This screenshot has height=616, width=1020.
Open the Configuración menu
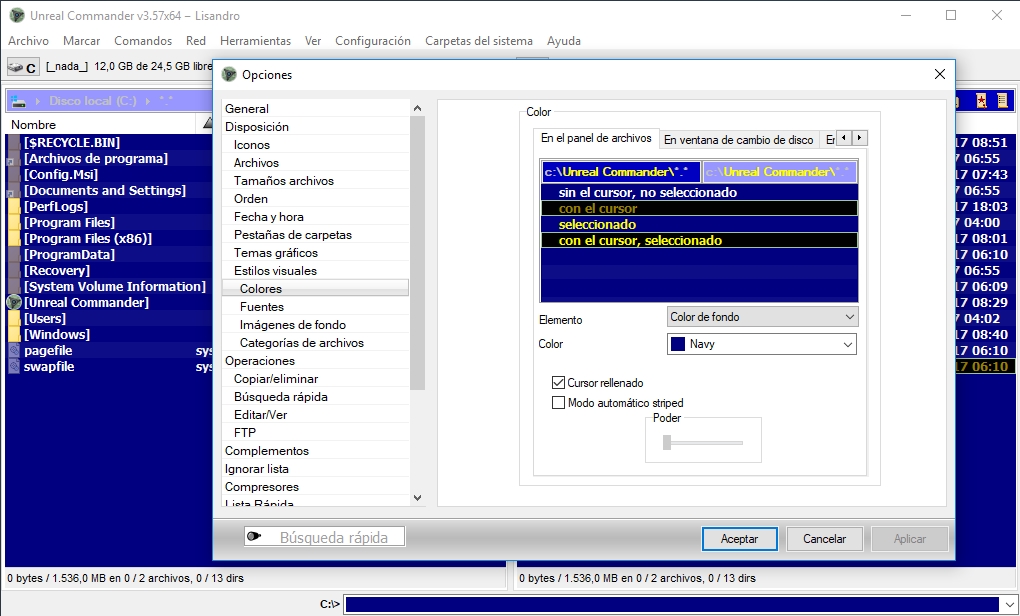[373, 40]
